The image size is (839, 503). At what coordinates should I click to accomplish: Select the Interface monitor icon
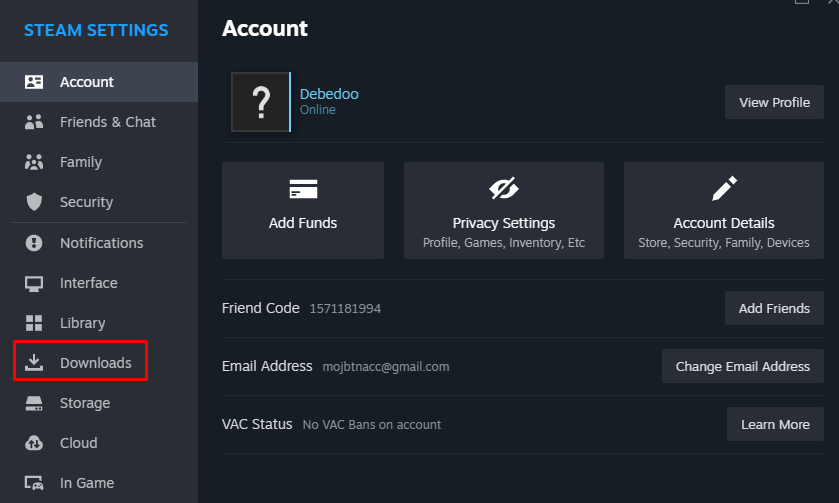pyautogui.click(x=34, y=283)
